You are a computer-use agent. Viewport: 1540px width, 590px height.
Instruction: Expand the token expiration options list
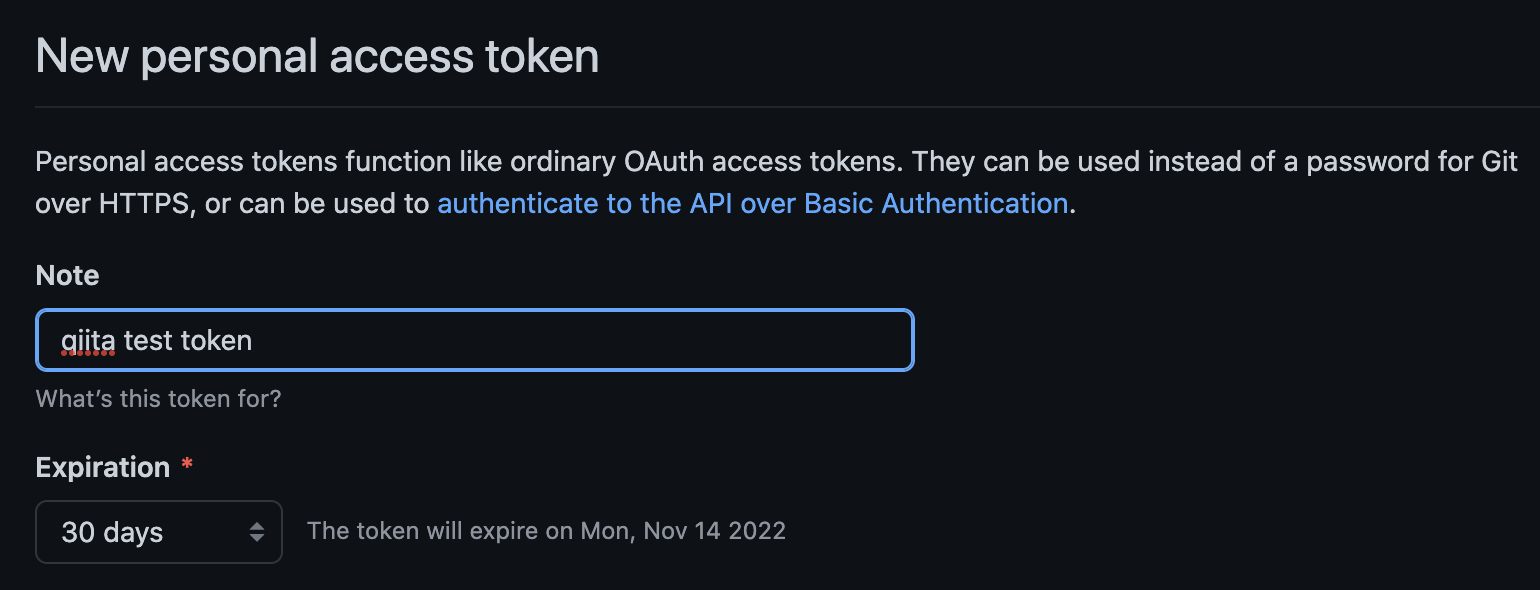click(158, 532)
